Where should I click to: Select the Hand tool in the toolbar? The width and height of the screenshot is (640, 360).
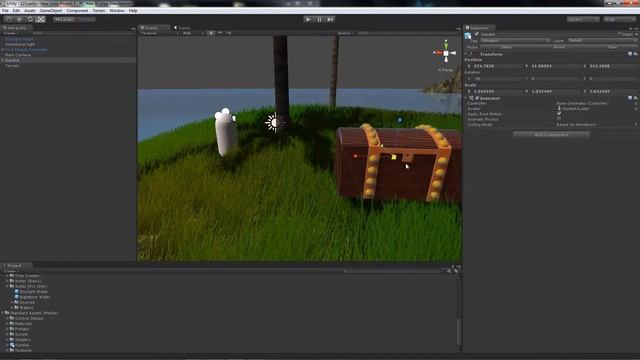point(8,19)
